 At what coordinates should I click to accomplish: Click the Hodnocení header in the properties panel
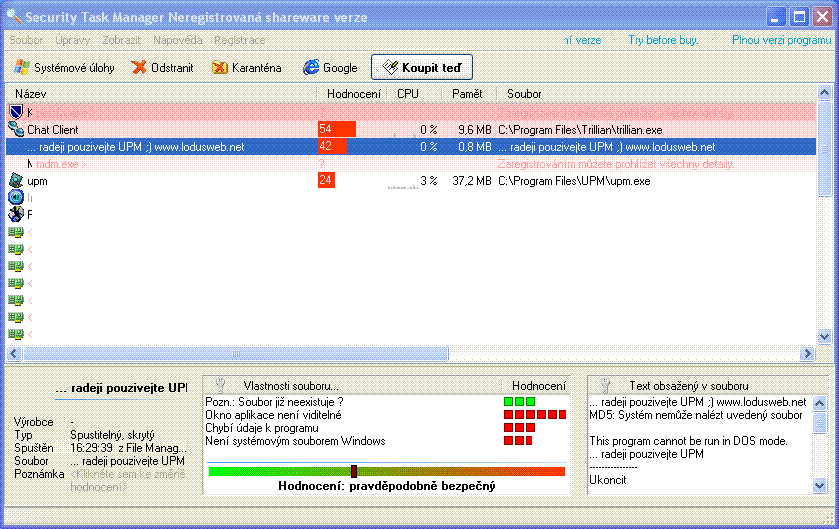(x=538, y=386)
